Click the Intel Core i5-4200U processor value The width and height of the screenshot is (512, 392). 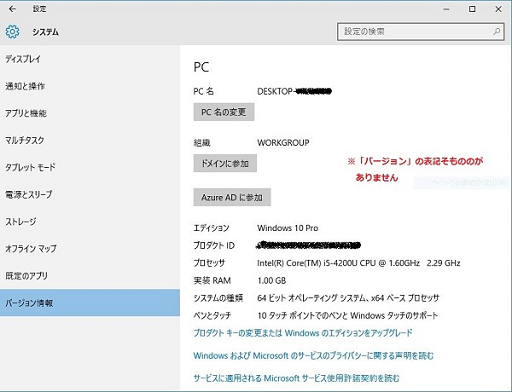click(358, 263)
